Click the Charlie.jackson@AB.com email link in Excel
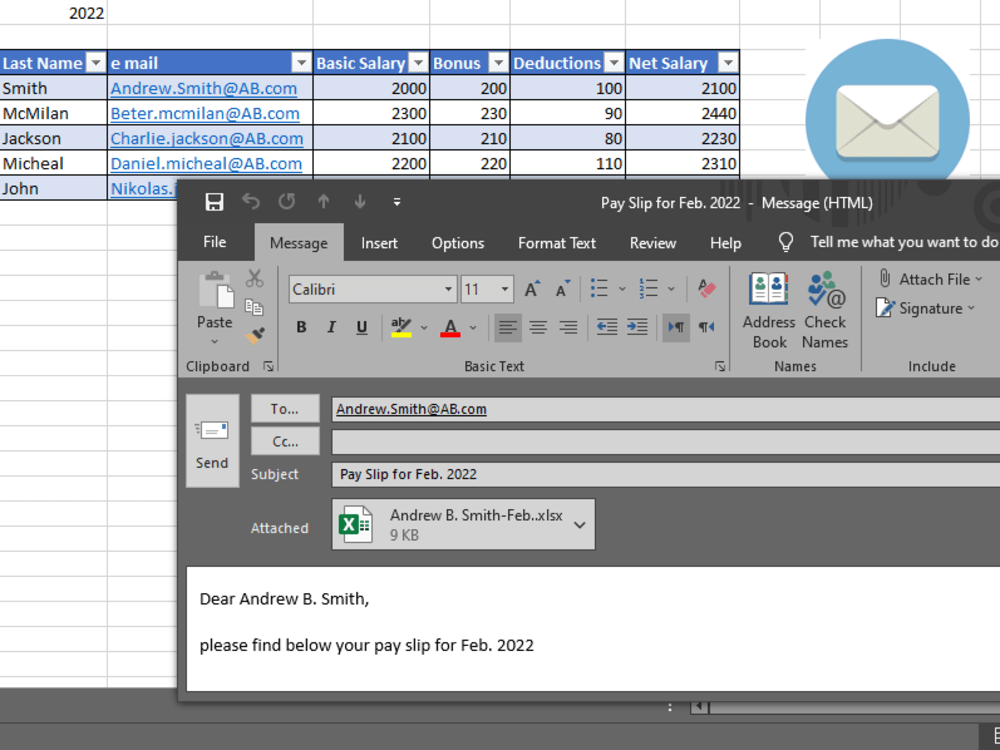Image resolution: width=1000 pixels, height=750 pixels. click(x=207, y=138)
